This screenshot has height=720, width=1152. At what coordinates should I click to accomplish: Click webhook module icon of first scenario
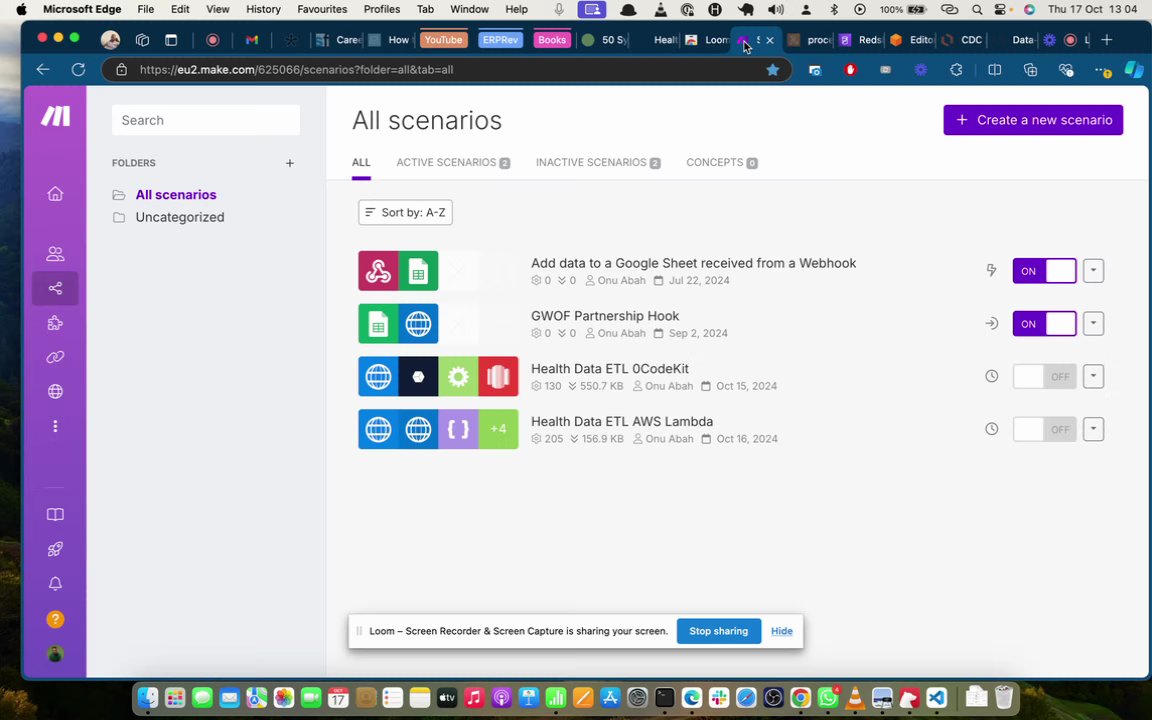tap(378, 270)
